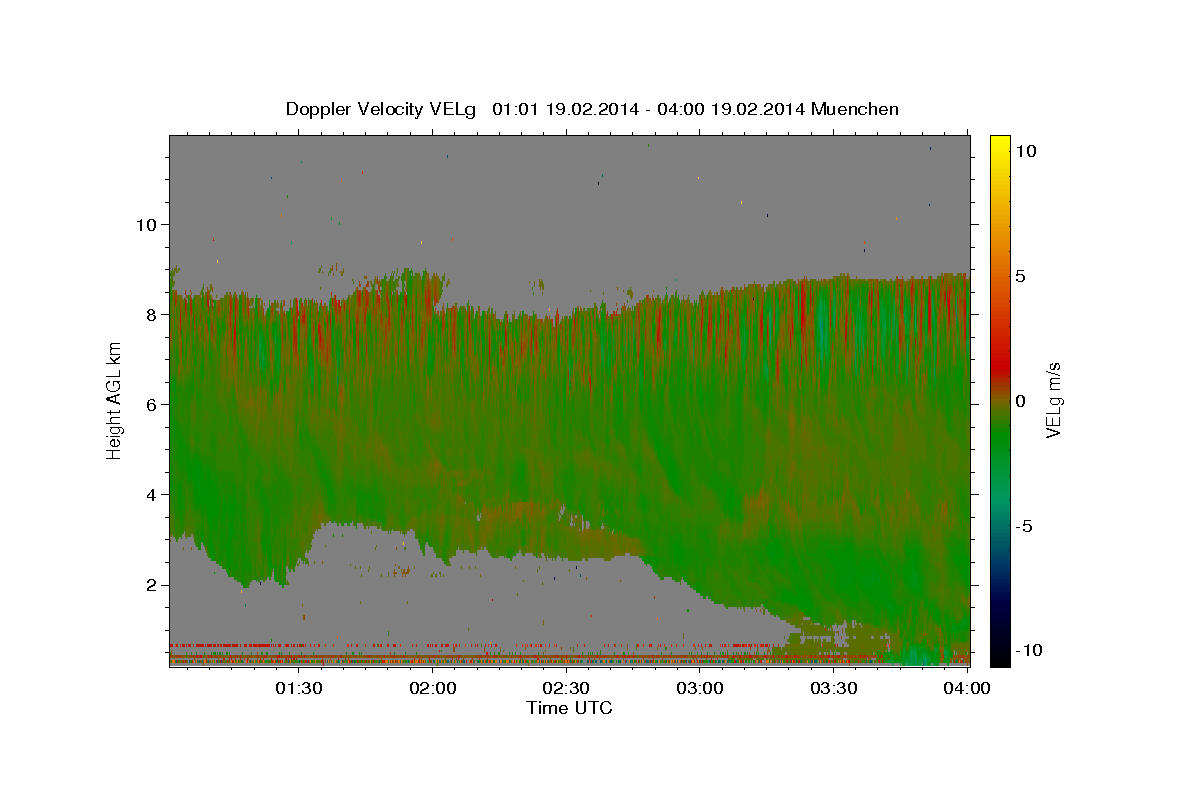
Task: Click the 'VELg m/s' colorbar label
Action: pyautogui.click(x=1053, y=400)
